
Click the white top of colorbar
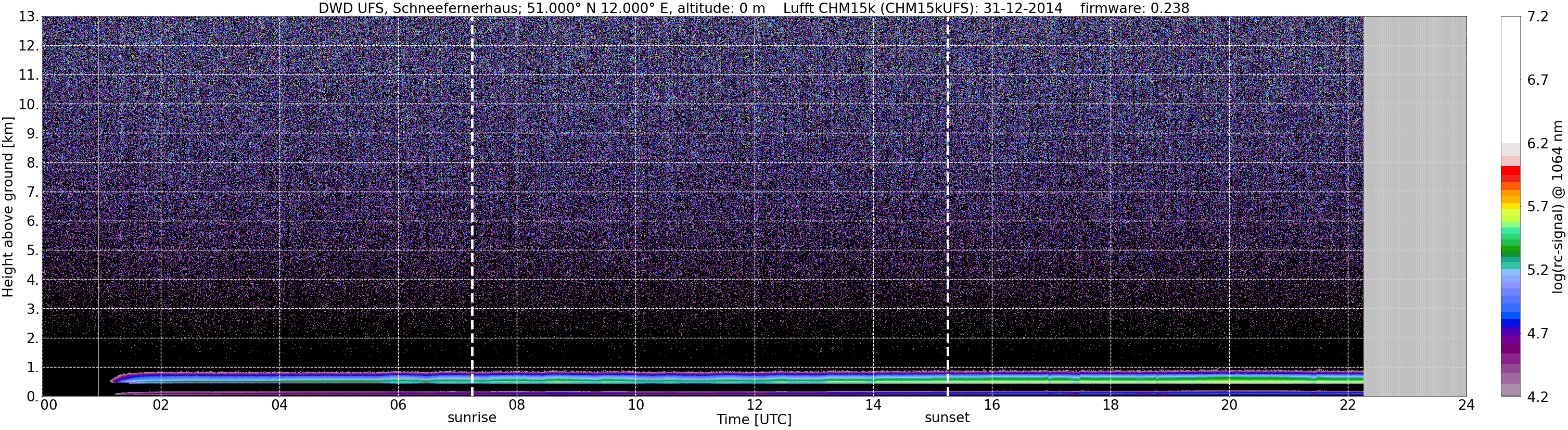tap(1511, 79)
